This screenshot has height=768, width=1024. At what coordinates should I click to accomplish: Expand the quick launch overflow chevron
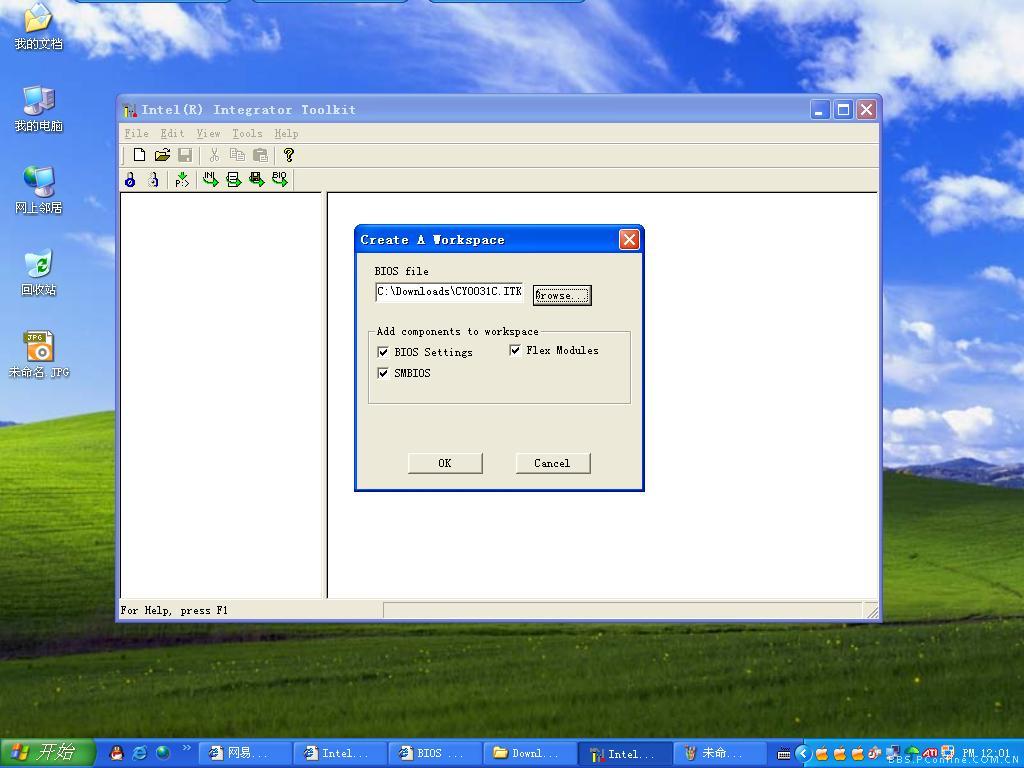186,748
